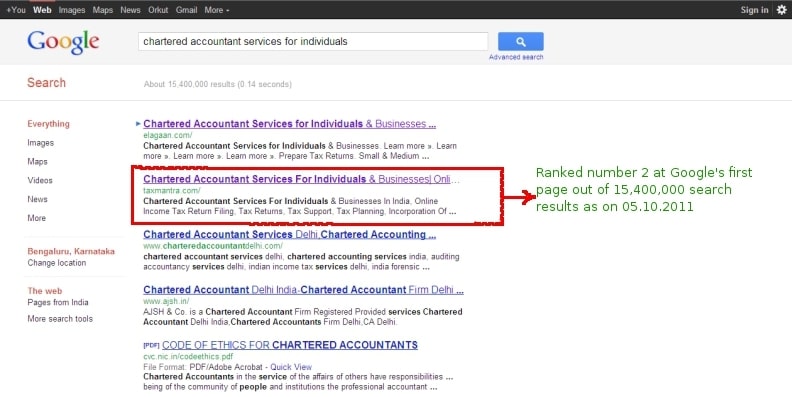Click the www.ajsh.in/ URL text
Viewport: 792px width, 397px height.
[x=166, y=301]
